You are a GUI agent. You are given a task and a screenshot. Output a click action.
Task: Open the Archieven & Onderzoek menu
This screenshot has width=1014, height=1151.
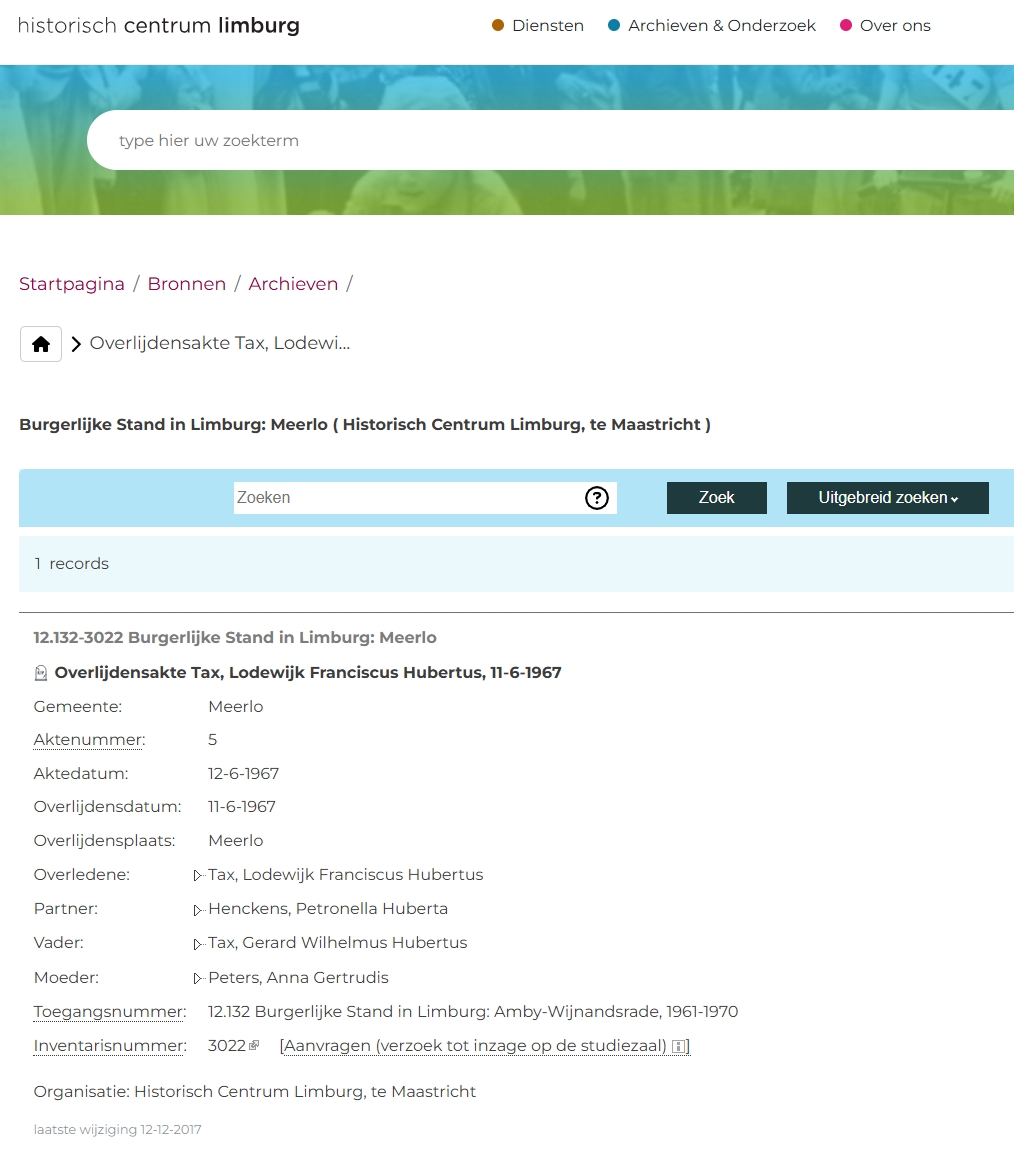[x=721, y=26]
